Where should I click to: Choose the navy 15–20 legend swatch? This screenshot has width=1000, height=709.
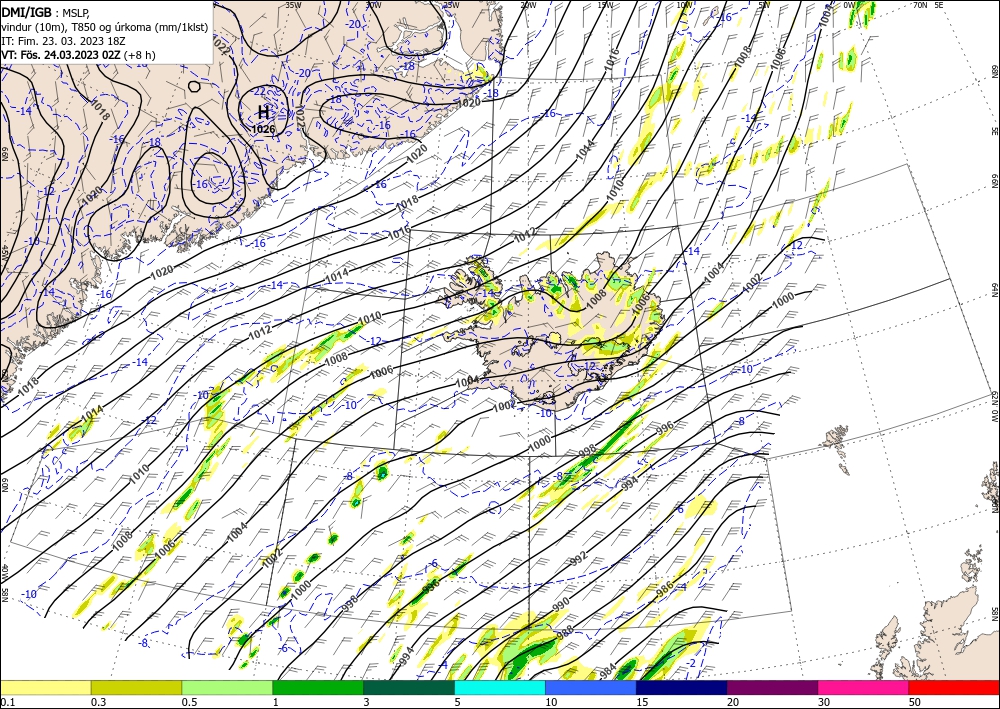pos(682,687)
